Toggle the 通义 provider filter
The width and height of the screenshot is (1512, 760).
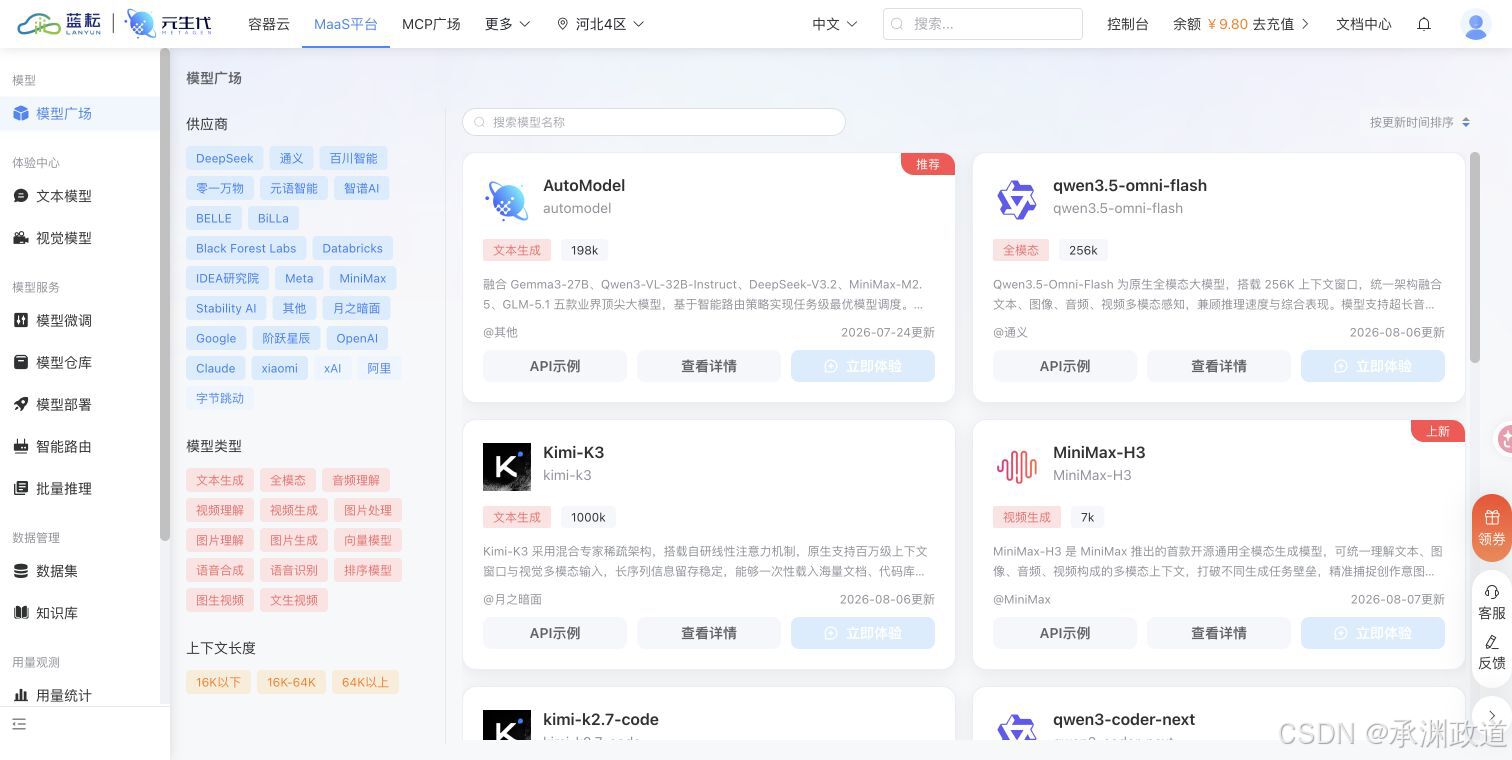point(291,158)
